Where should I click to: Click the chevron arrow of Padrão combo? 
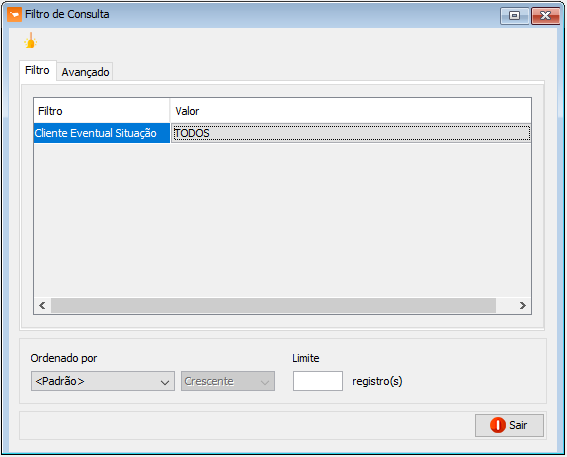pyautogui.click(x=165, y=382)
